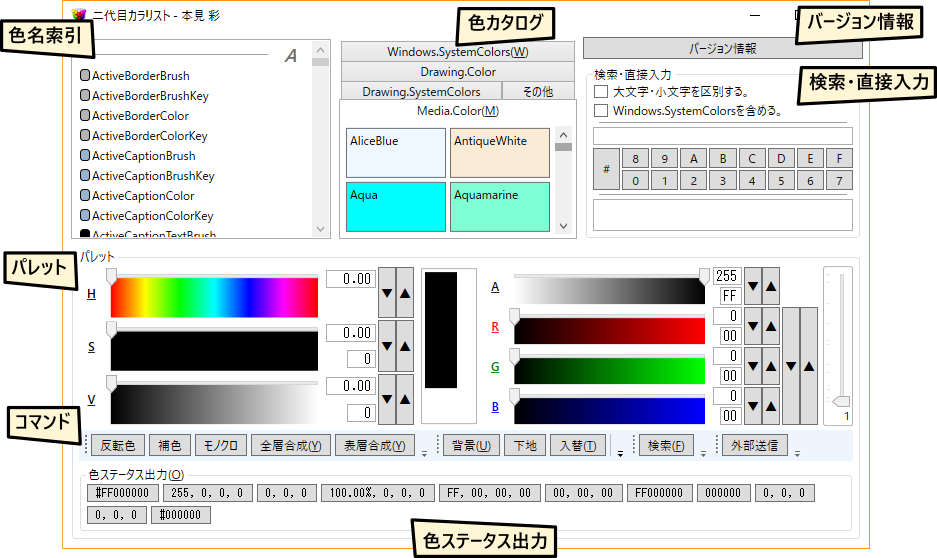Copy the 100.00%, 0, 0, 0 status output
The width and height of the screenshot is (937, 558).
378,493
